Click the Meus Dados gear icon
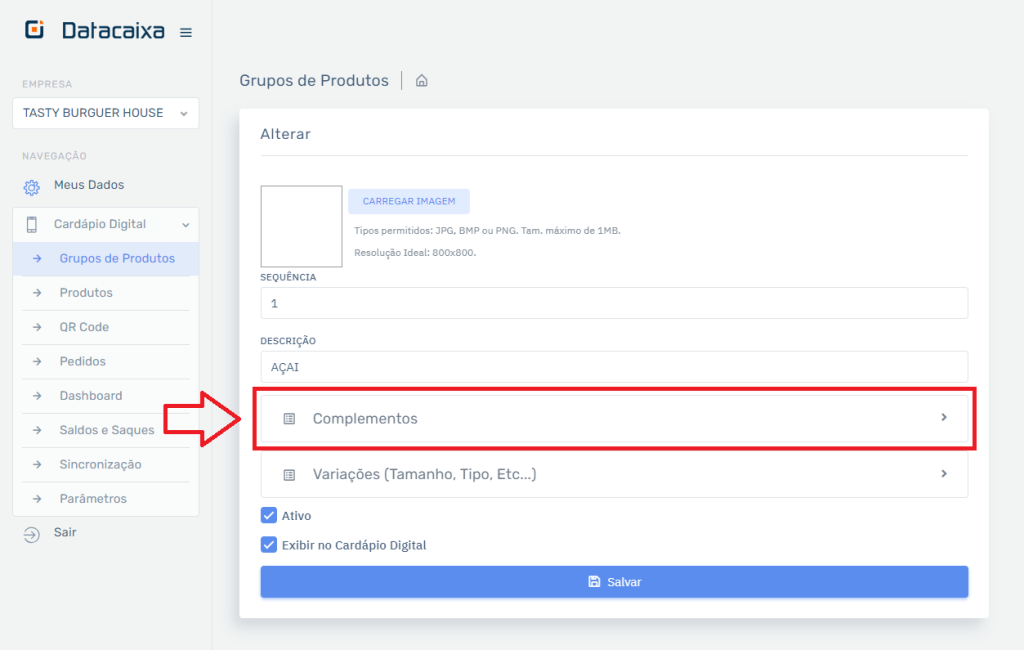Viewport: 1024px width, 650px height. click(31, 187)
